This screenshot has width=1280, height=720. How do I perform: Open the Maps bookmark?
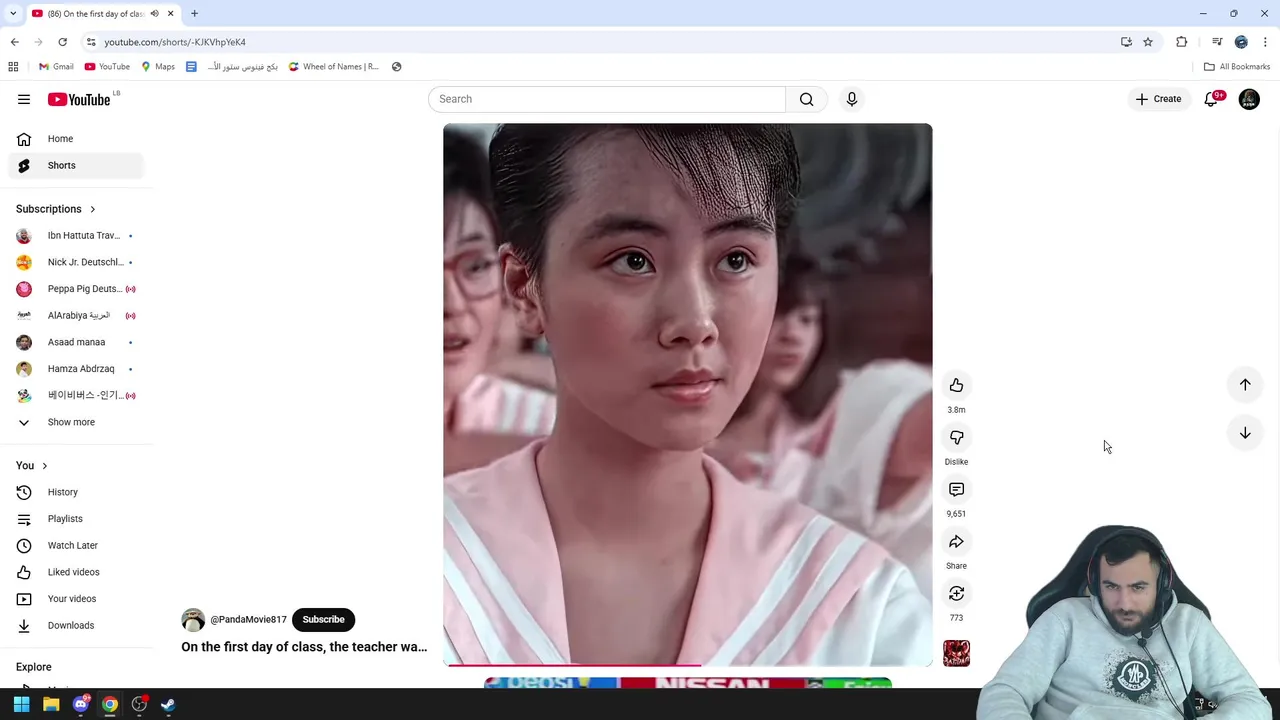158,67
